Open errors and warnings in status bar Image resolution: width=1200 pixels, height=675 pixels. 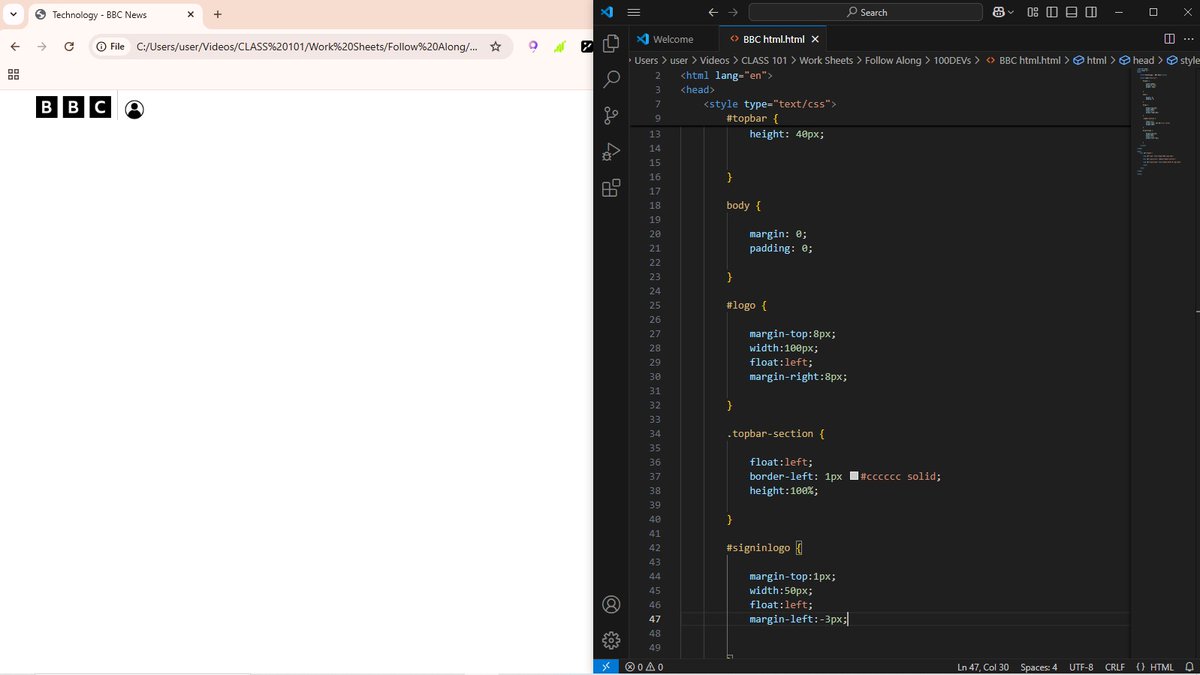point(643,667)
